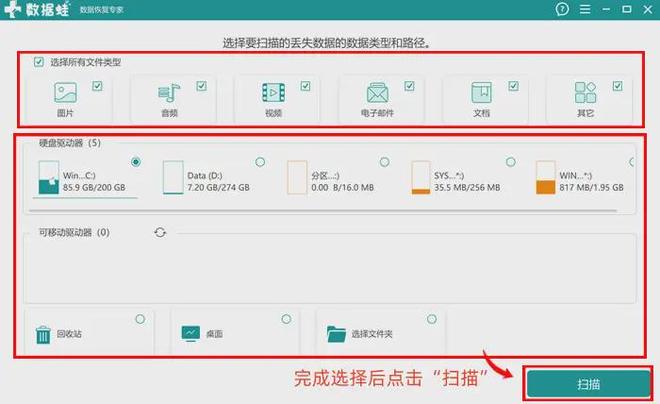Open the hamburger menu in title bar
The height and width of the screenshot is (404, 660).
(x=587, y=11)
